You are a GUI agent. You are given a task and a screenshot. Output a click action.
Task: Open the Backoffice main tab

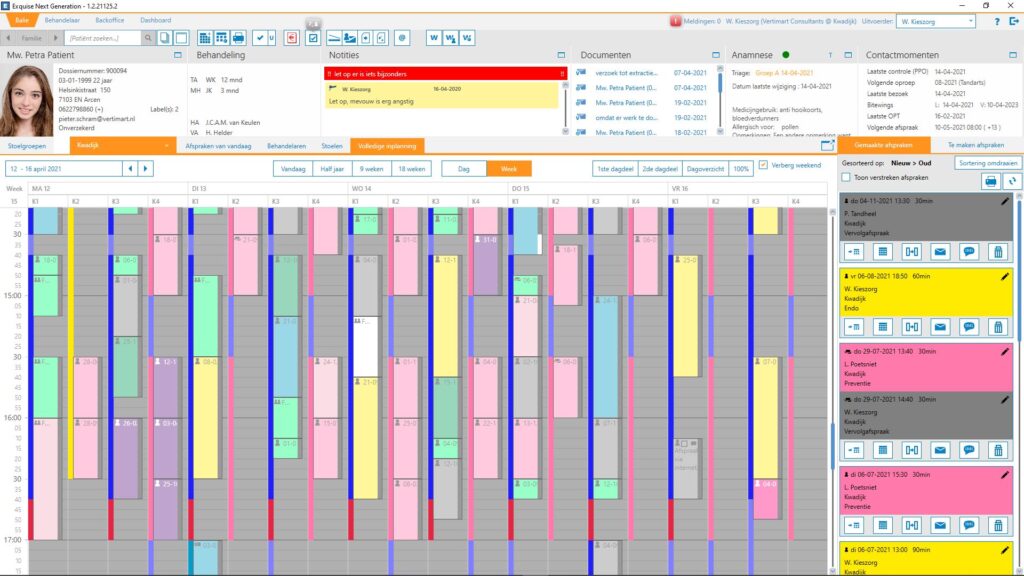110,20
